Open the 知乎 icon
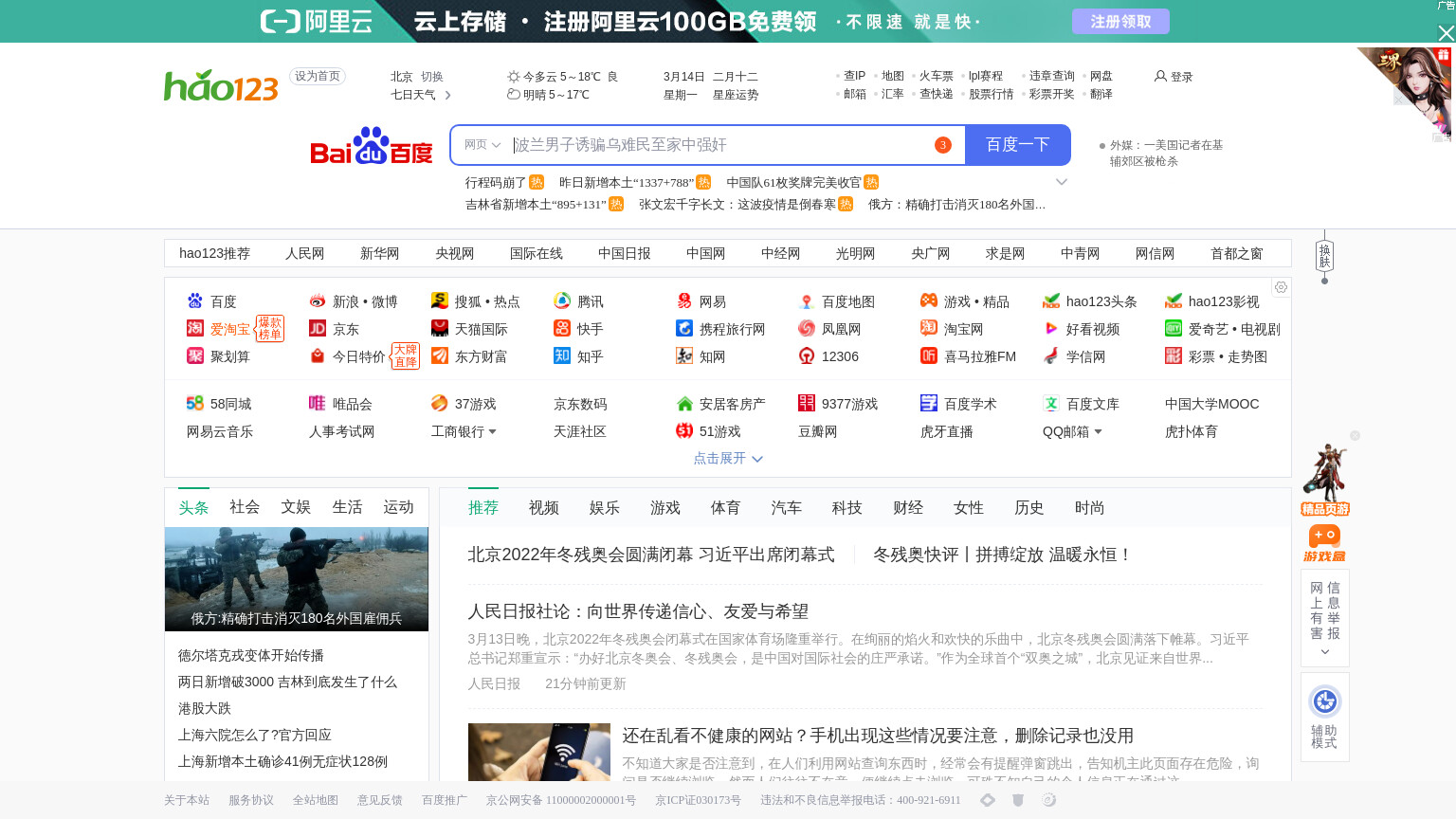This screenshot has width=1456, height=819. point(561,355)
